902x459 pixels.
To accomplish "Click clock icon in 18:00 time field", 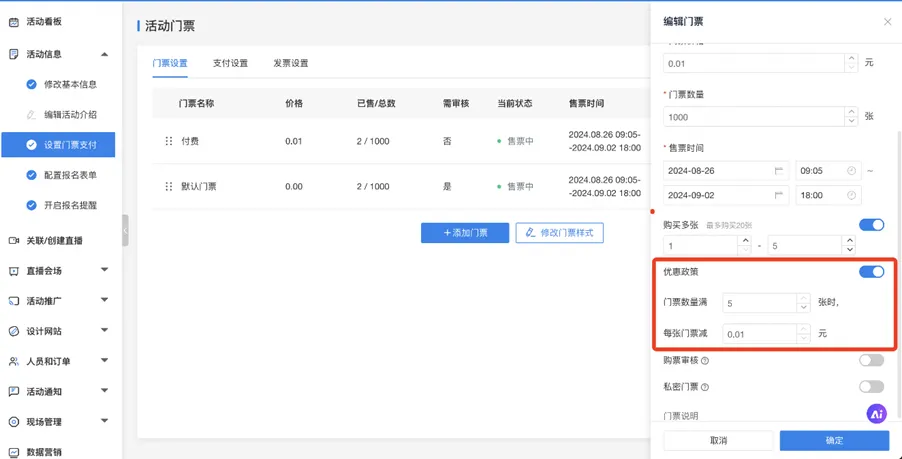I will click(851, 196).
